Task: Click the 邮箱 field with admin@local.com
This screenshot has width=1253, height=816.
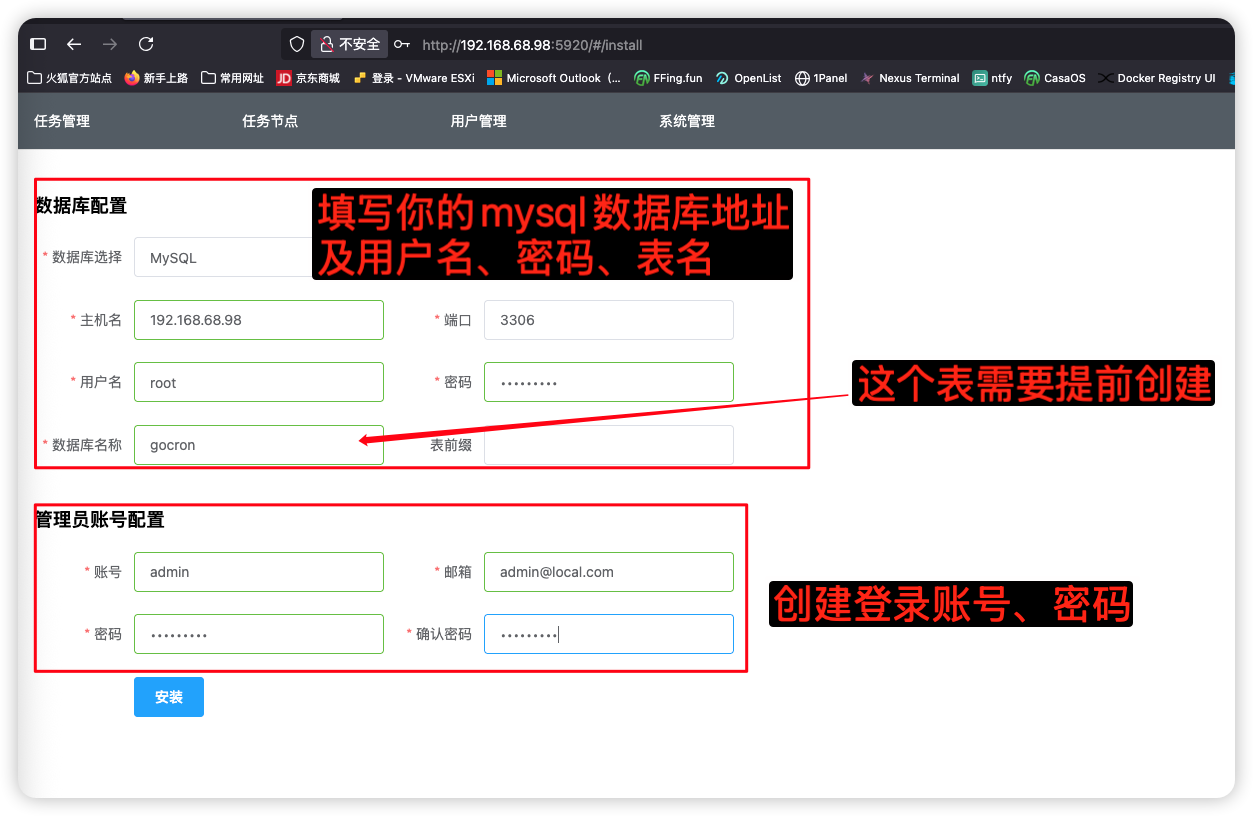Action: click(608, 572)
